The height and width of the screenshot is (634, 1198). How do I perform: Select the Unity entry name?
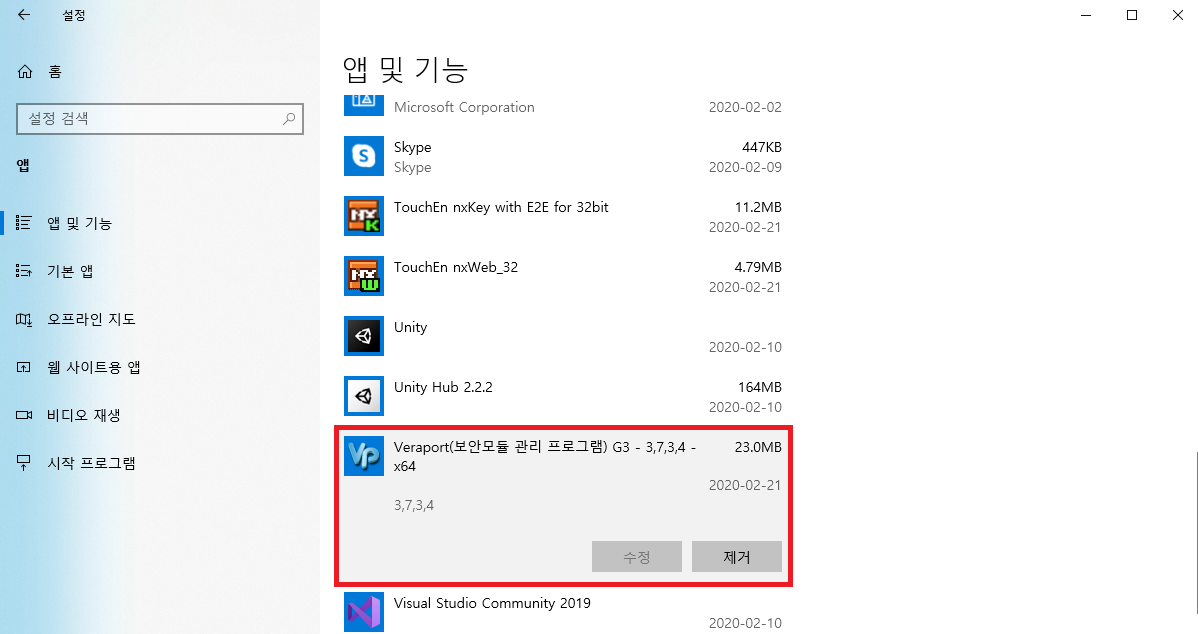click(410, 327)
